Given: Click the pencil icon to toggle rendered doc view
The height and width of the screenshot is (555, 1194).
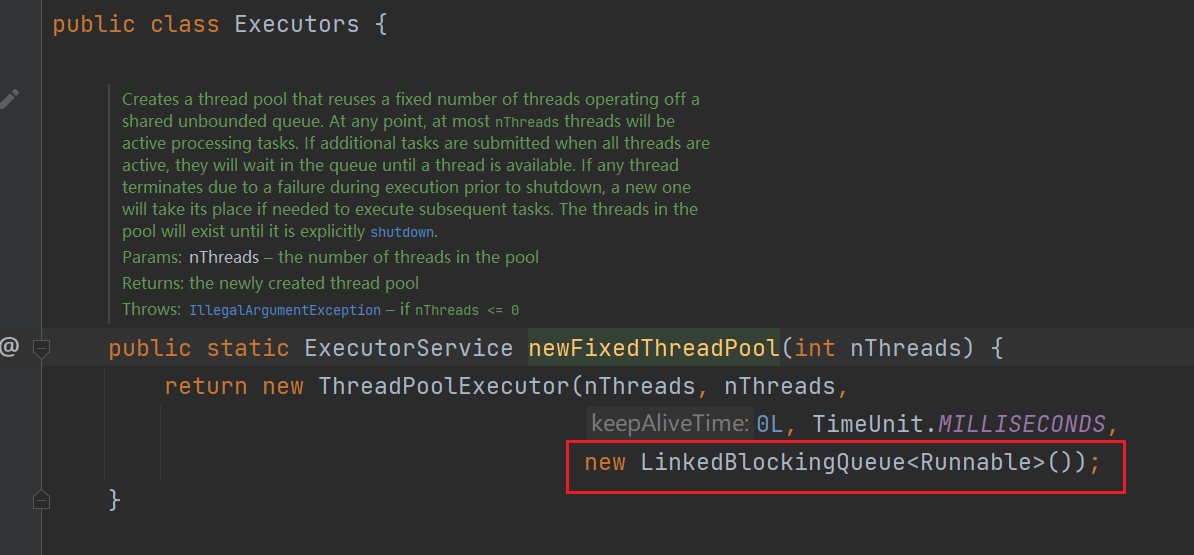Looking at the screenshot, I should click(x=8, y=98).
